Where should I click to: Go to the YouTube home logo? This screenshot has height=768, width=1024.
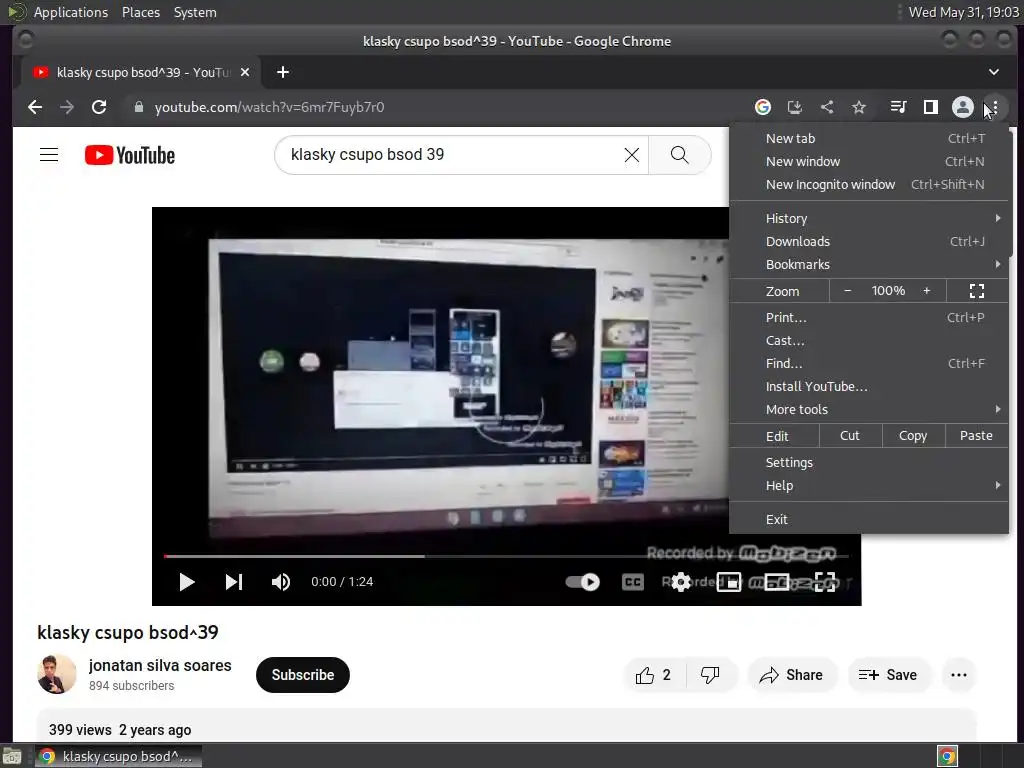[x=130, y=155]
